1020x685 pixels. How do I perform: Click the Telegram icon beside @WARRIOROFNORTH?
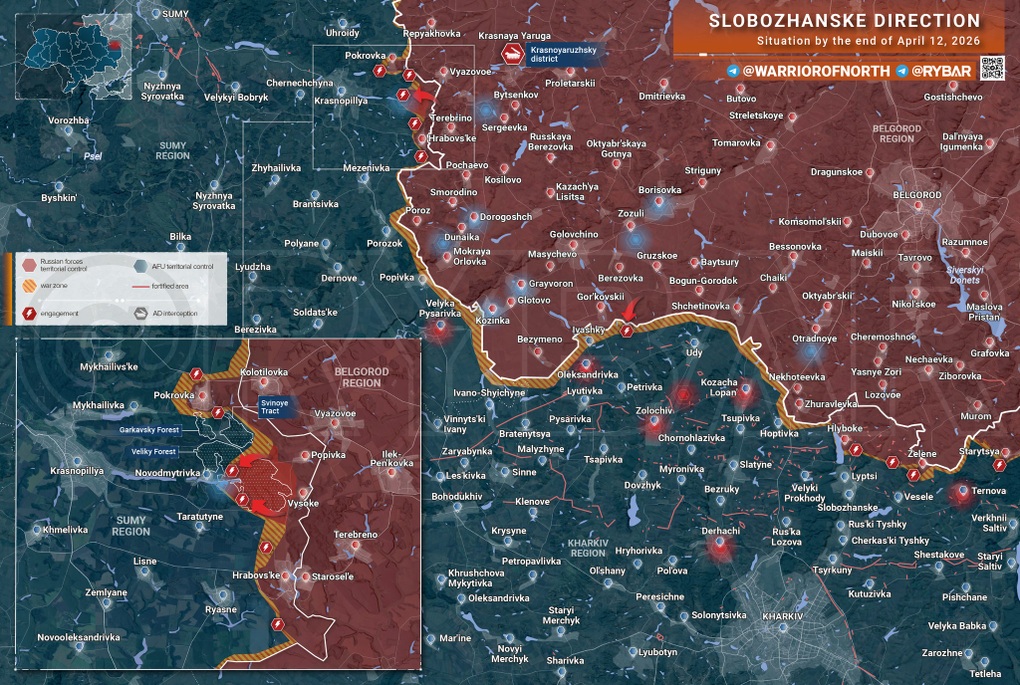(733, 71)
